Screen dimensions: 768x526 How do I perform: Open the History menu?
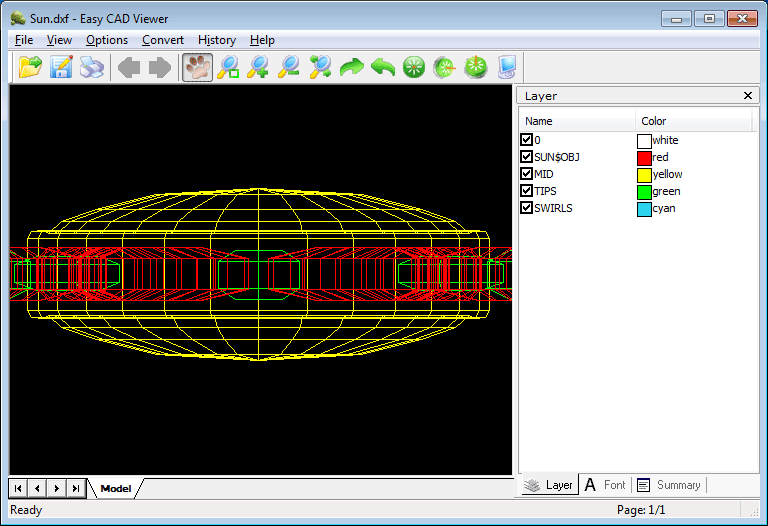pos(217,40)
